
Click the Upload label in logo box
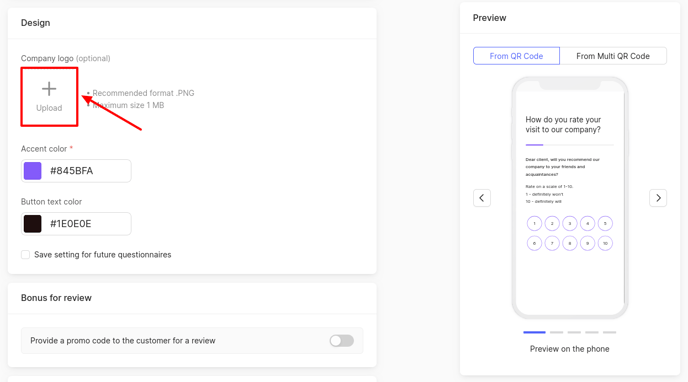coord(49,108)
